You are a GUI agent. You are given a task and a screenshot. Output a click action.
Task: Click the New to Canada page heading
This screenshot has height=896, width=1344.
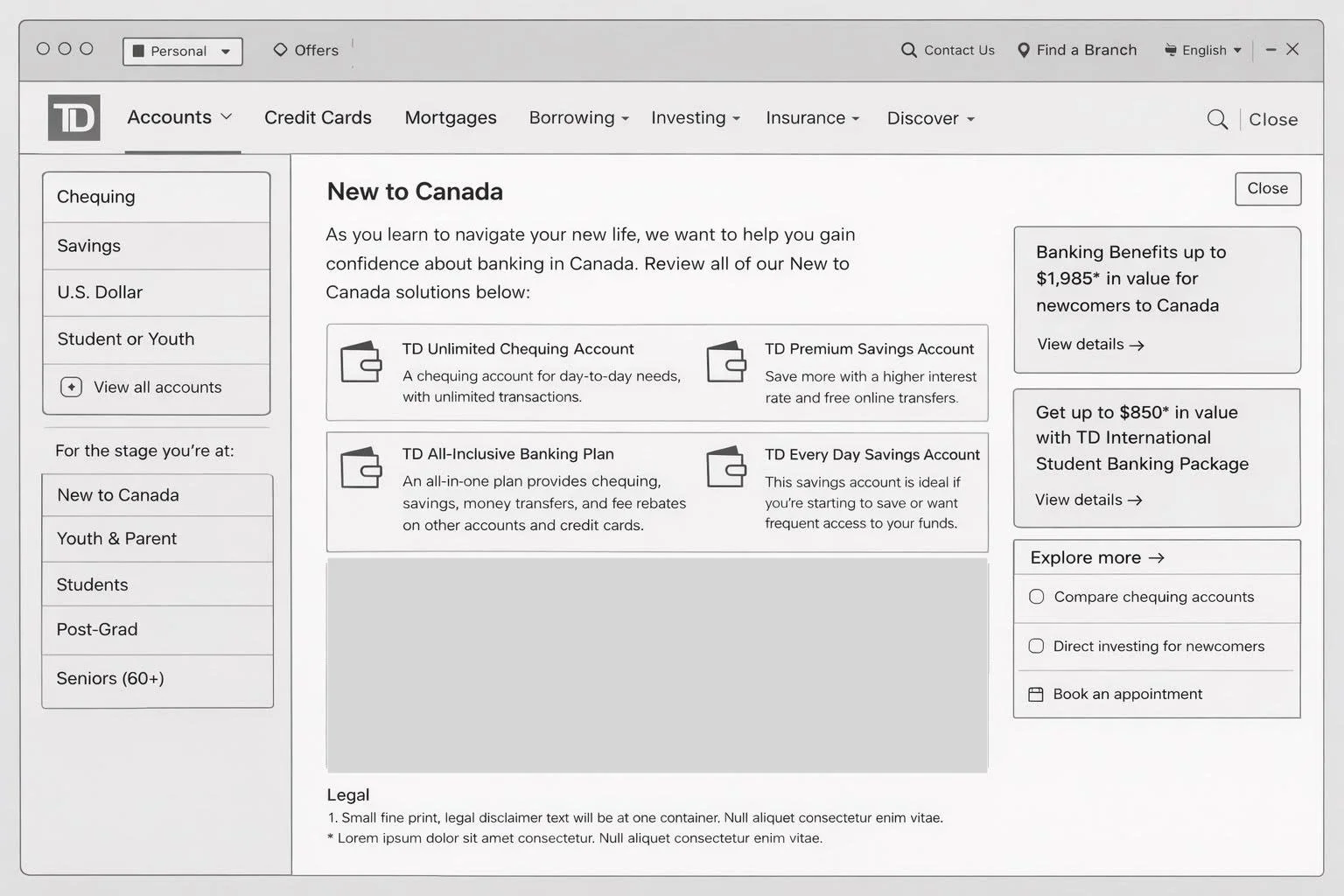coord(415,192)
